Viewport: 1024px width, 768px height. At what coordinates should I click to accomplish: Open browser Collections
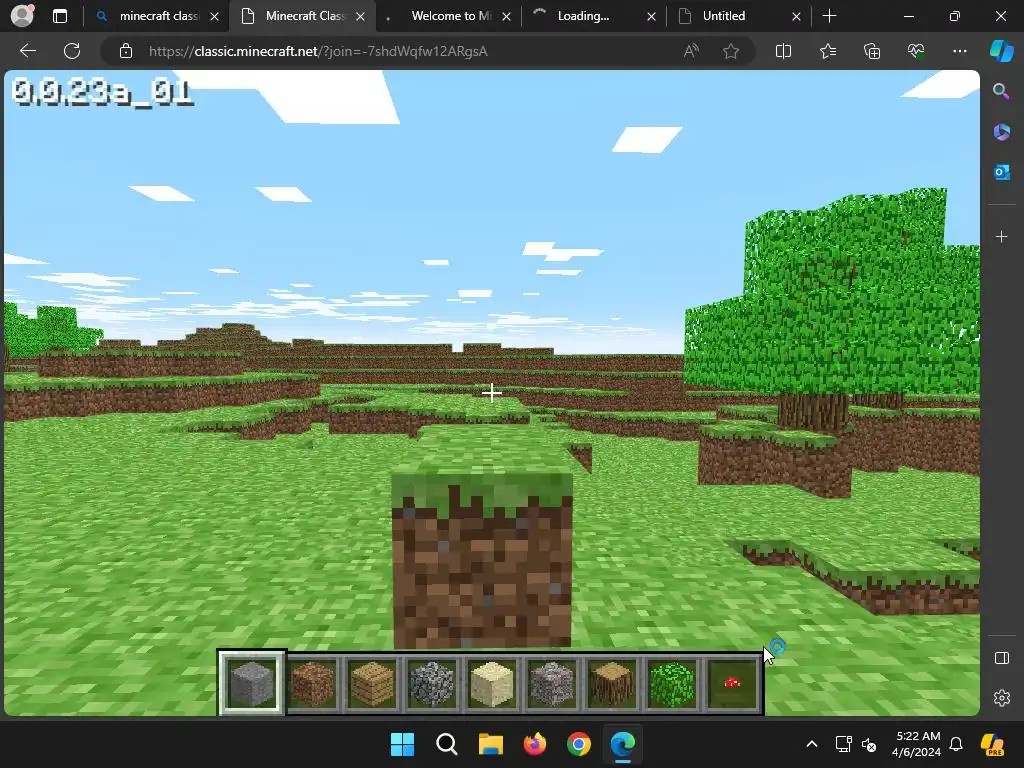point(872,51)
